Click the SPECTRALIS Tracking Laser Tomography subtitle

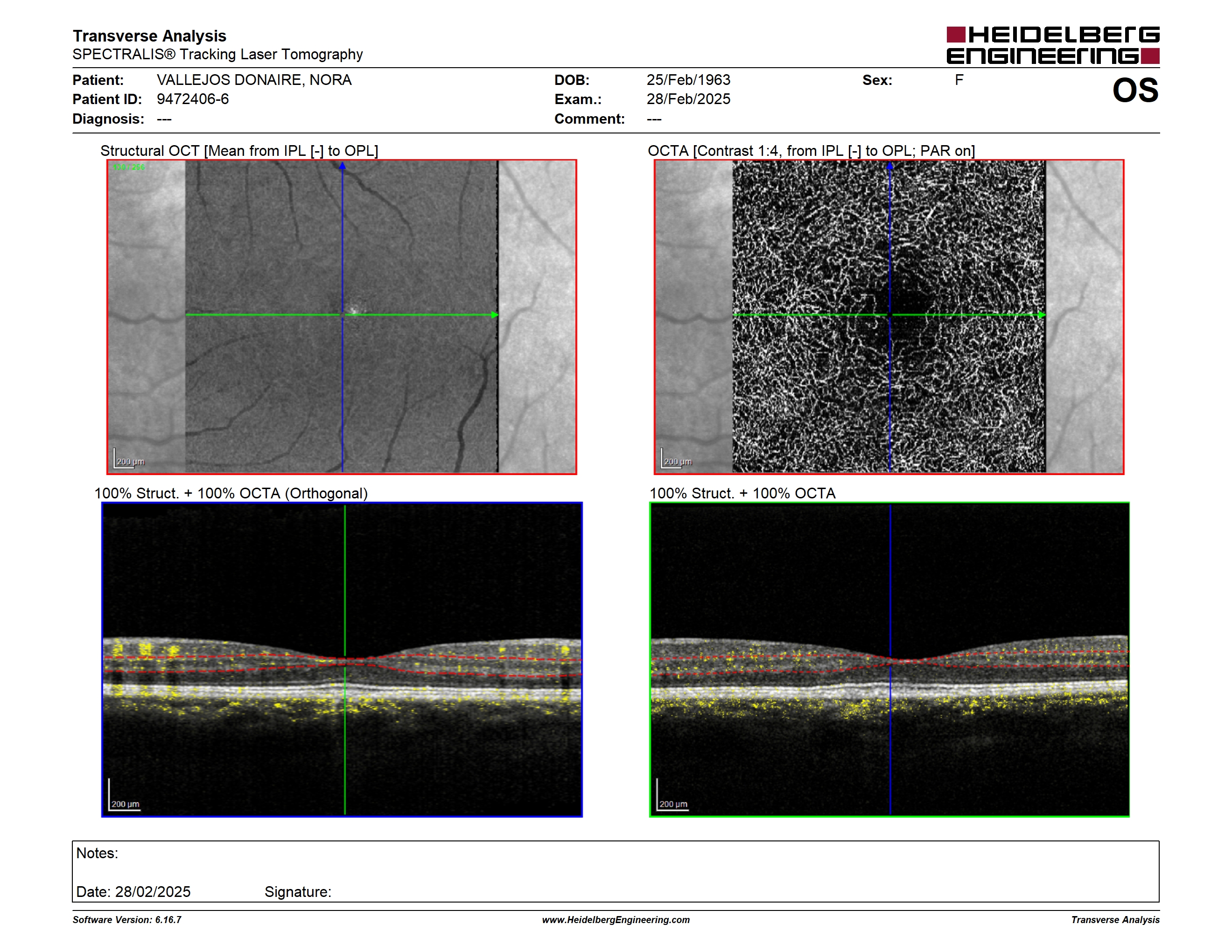(218, 54)
